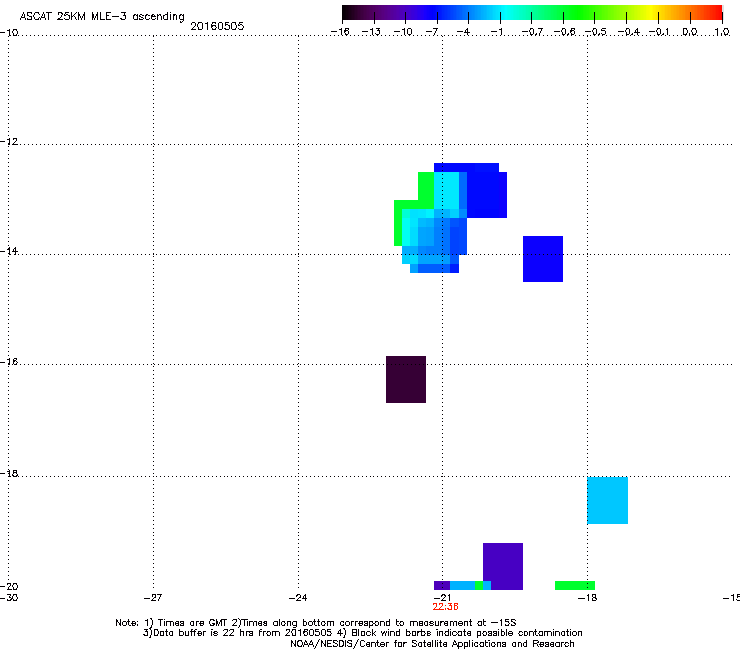The image size is (740, 650).
Task: Click the note line starting "Note: 1) Times are GMT"
Action: click(316, 623)
